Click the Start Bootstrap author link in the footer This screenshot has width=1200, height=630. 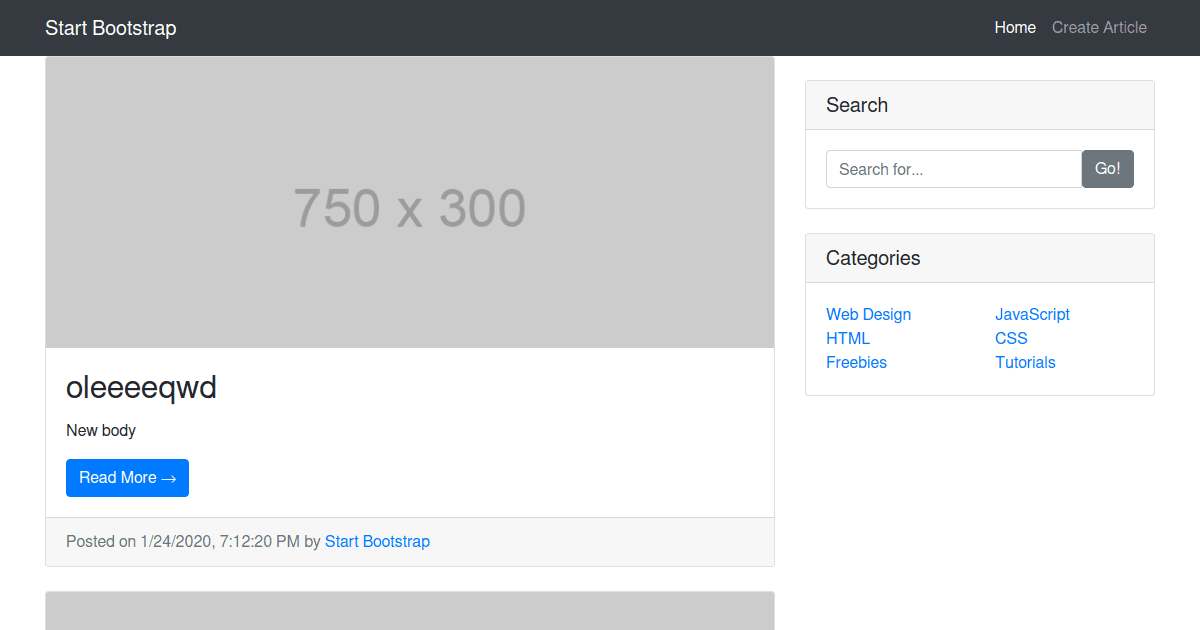[377, 541]
